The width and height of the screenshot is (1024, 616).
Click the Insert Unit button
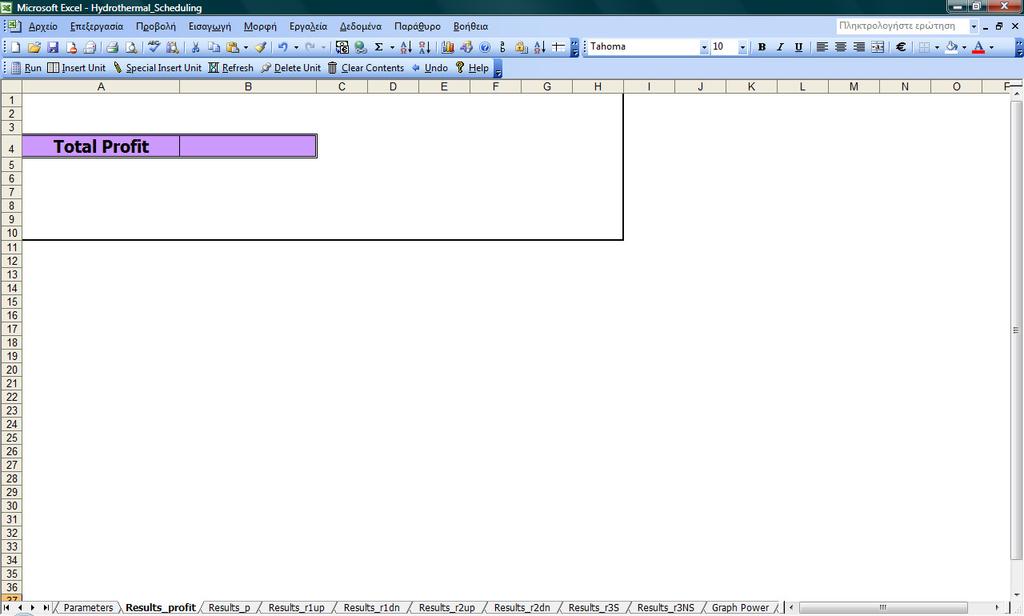pyautogui.click(x=76, y=68)
